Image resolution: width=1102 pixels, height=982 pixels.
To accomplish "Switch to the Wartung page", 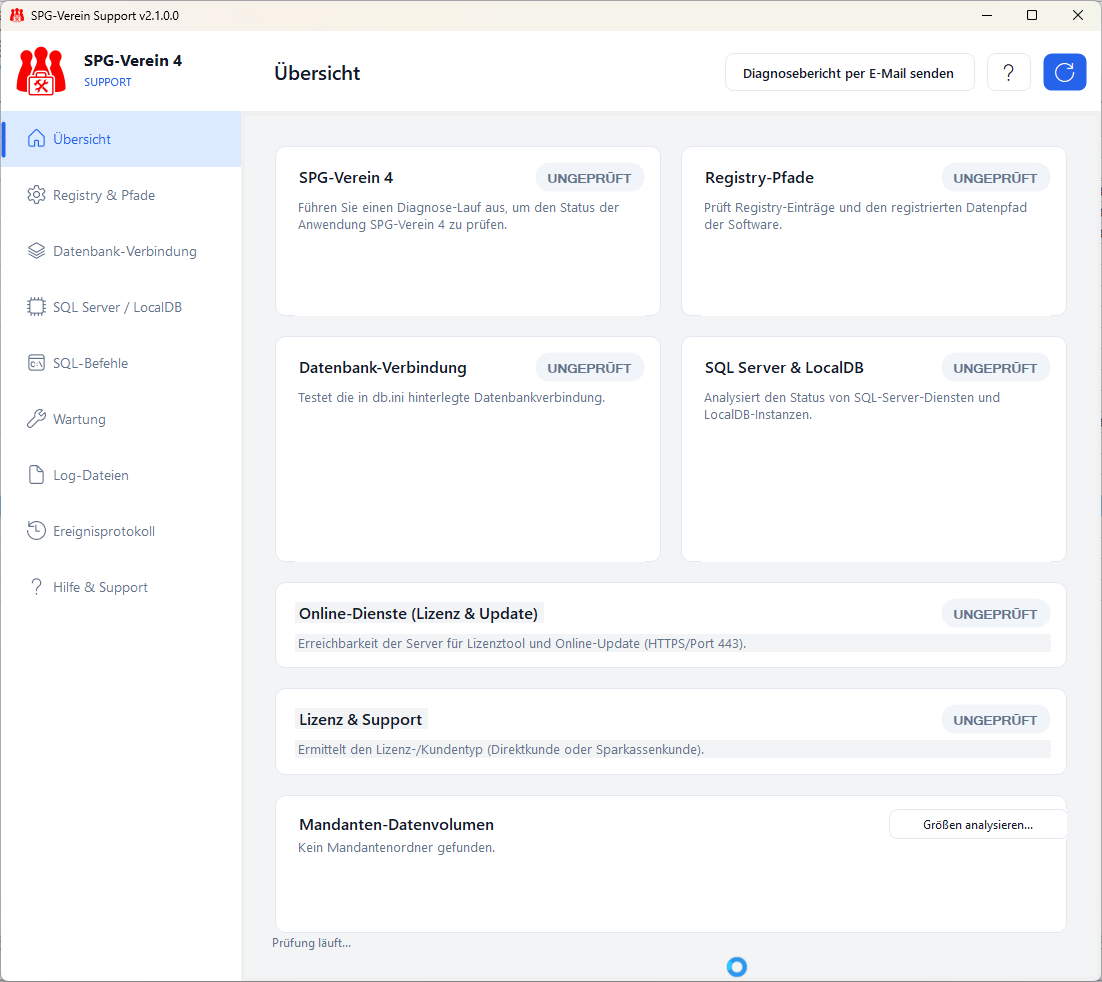I will click(121, 419).
